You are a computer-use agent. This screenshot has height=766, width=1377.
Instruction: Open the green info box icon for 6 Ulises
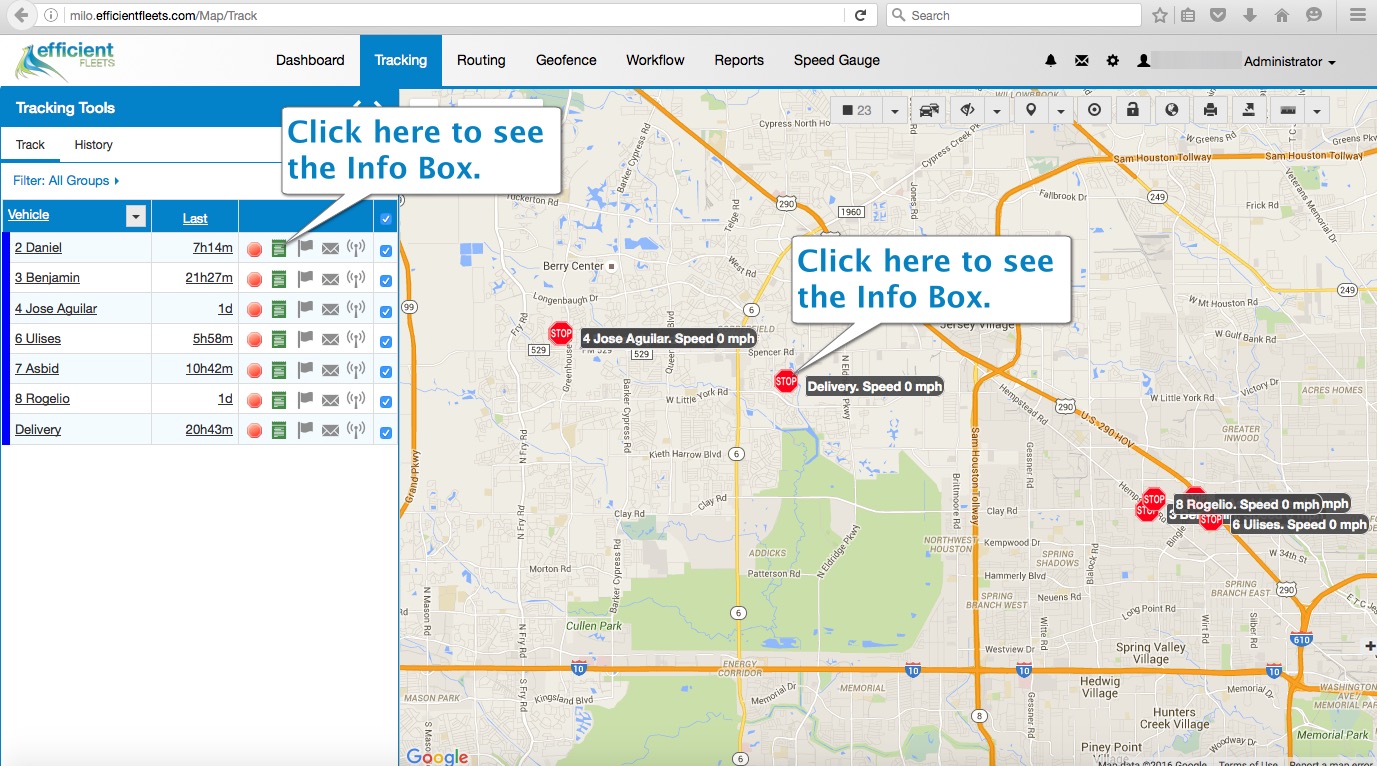[x=279, y=340]
